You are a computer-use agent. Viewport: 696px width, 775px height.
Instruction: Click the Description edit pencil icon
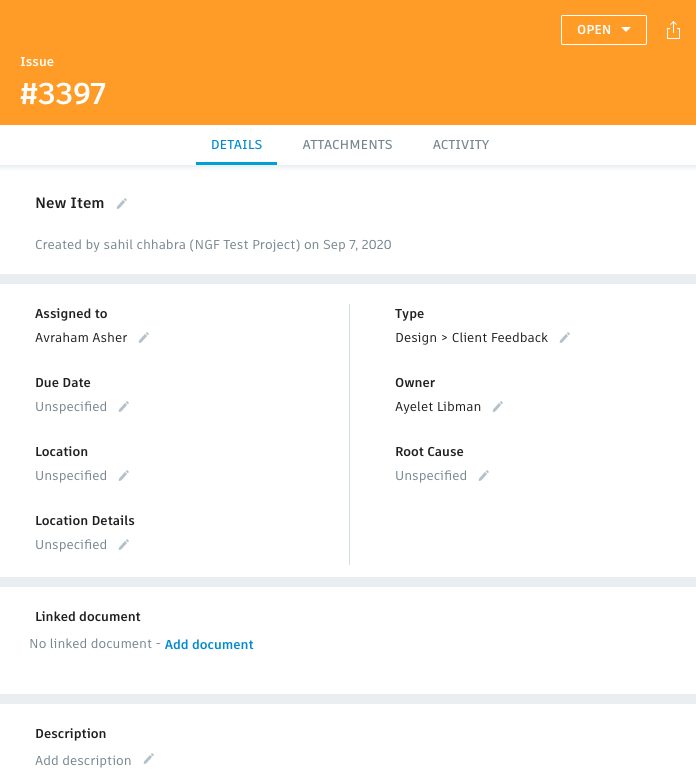pos(149,759)
